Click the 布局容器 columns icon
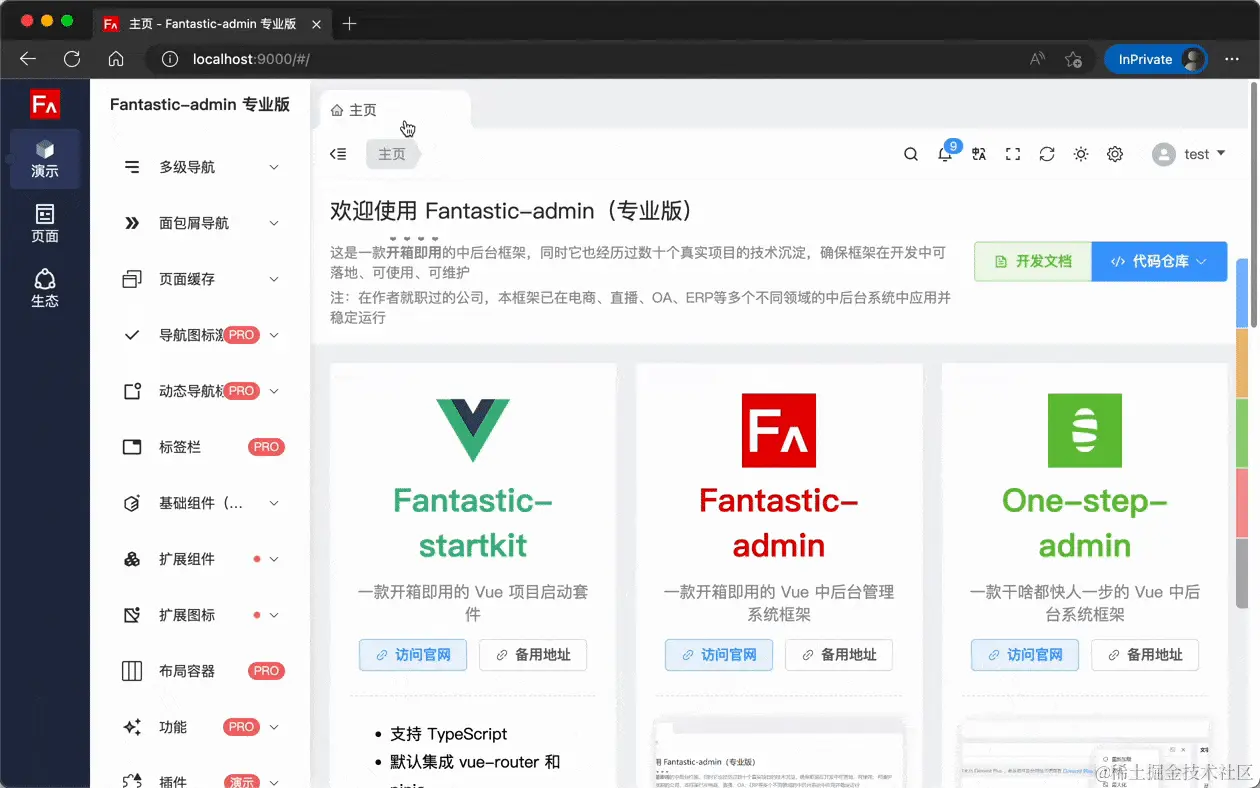1260x788 pixels. click(132, 671)
